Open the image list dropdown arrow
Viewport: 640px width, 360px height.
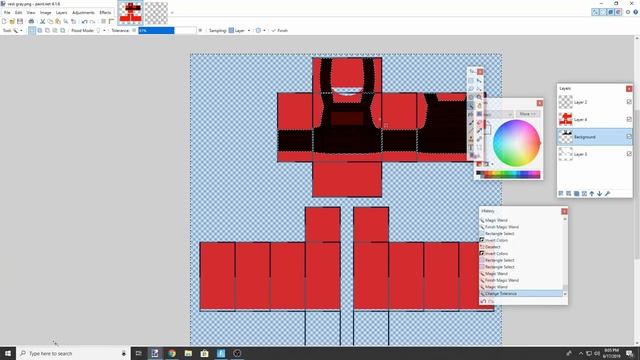tap(172, 13)
